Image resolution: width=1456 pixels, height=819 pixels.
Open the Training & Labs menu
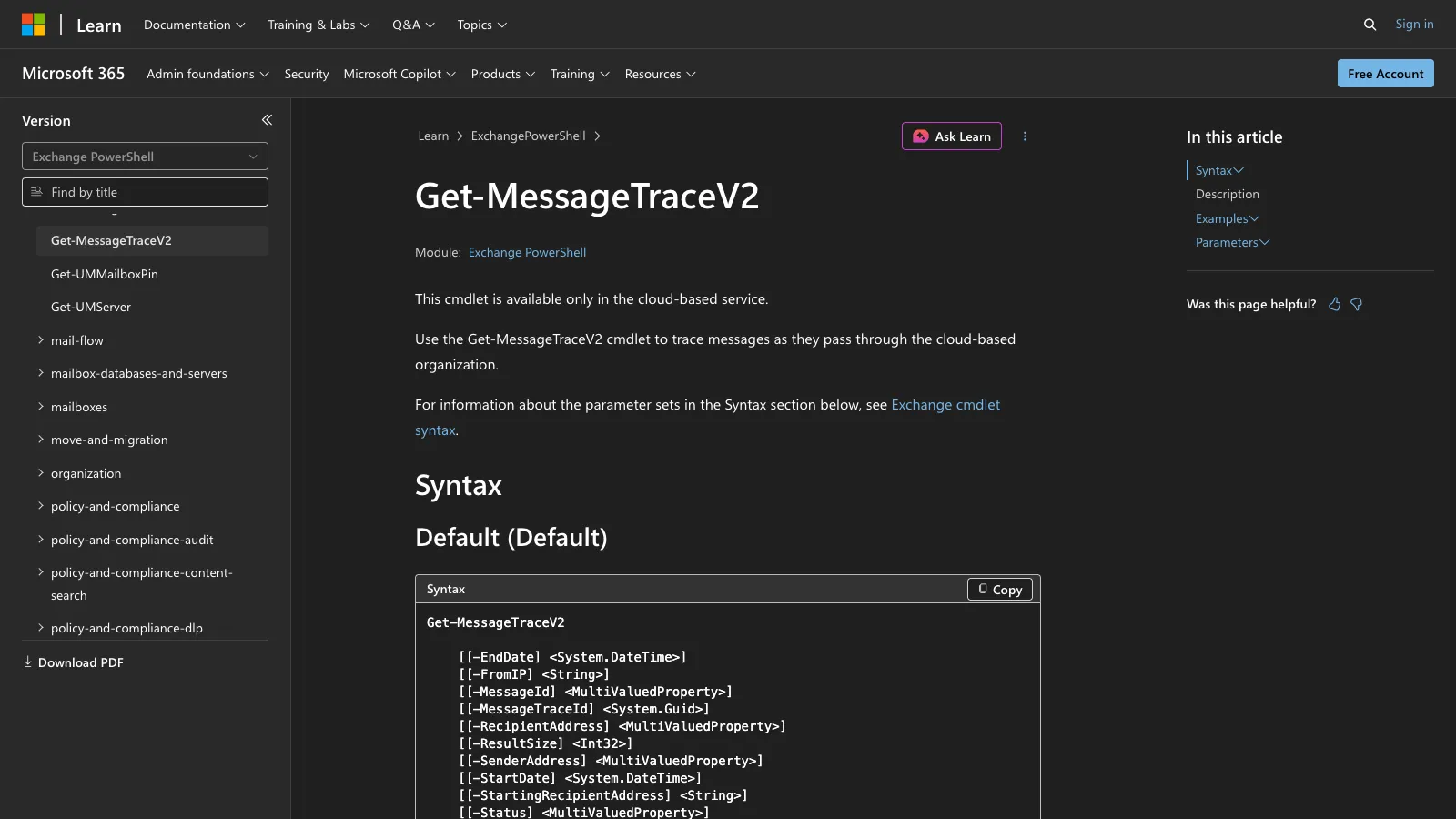pos(318,25)
